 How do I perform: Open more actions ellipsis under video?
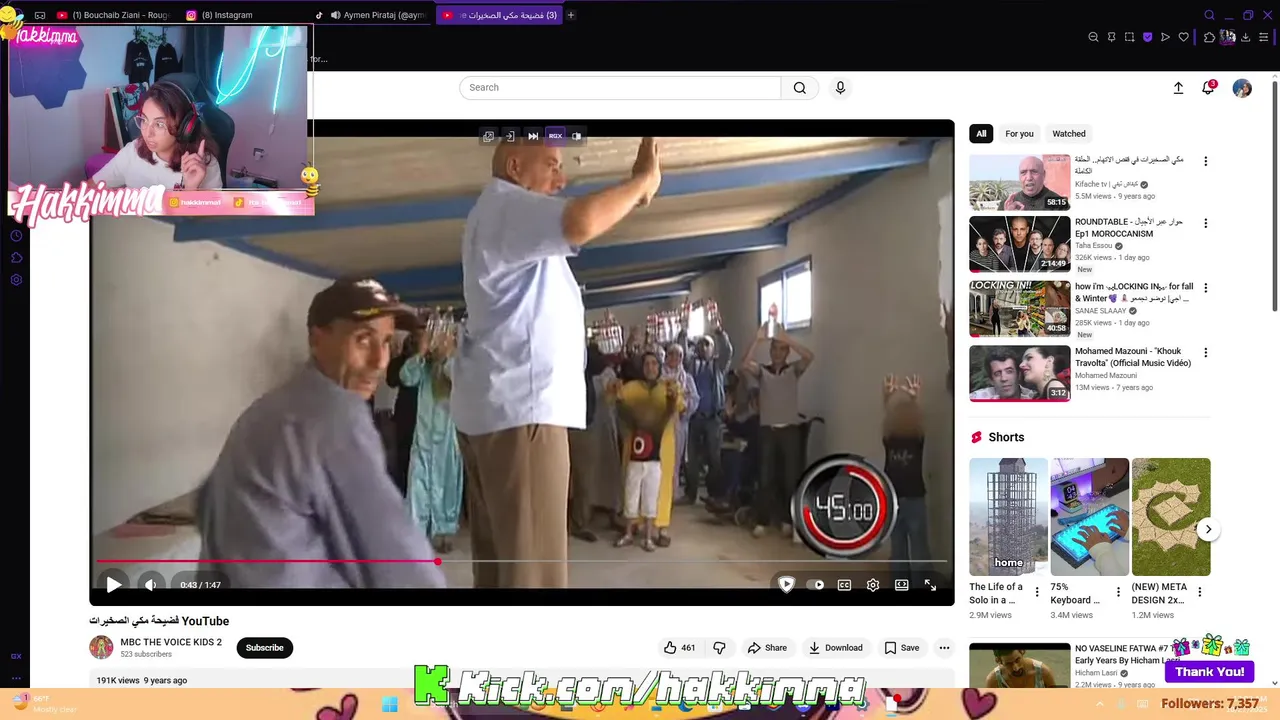coord(944,648)
